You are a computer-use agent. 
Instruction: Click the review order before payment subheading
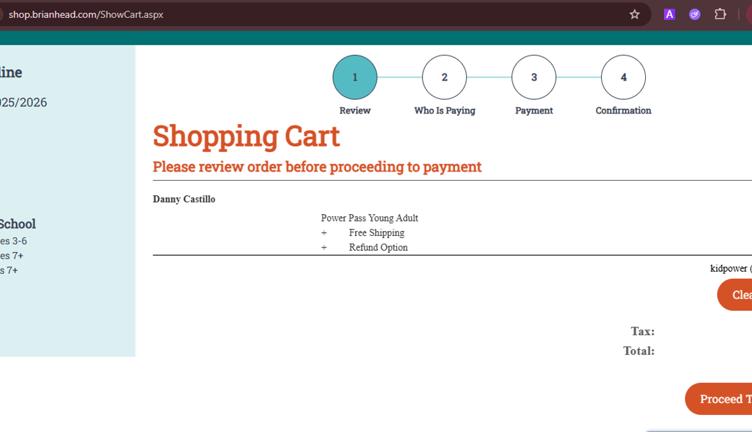pyautogui.click(x=317, y=167)
